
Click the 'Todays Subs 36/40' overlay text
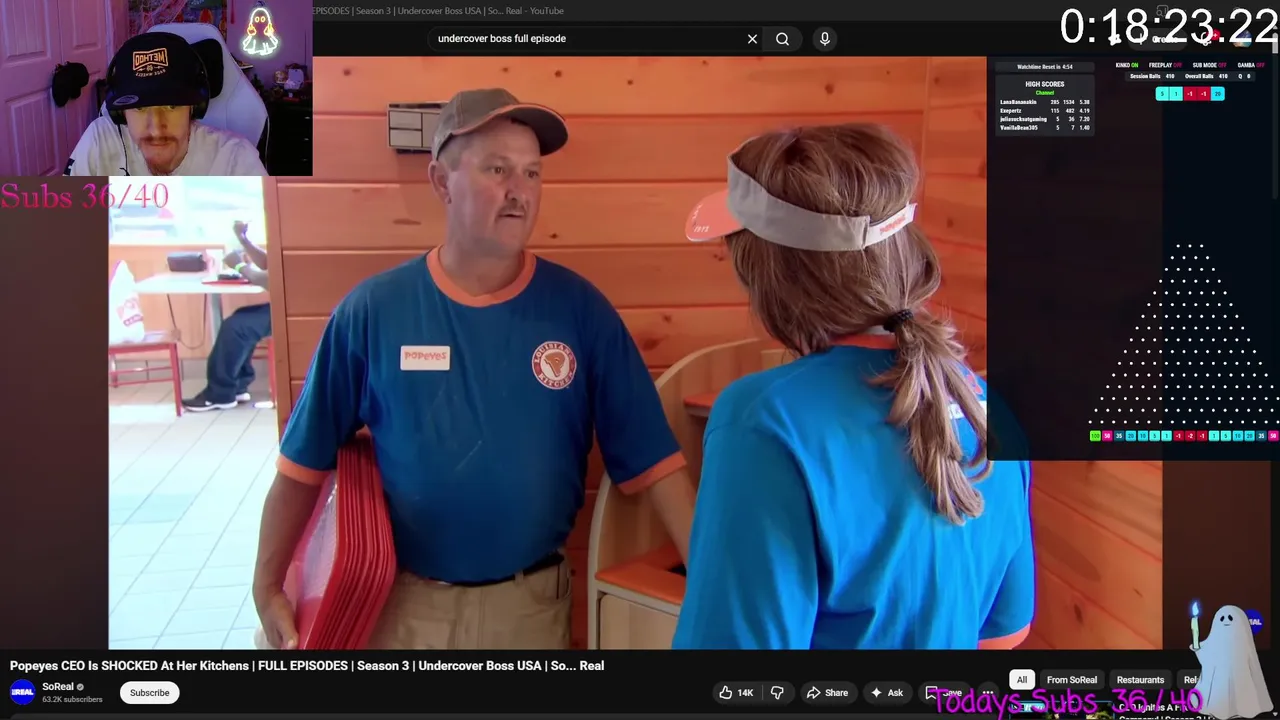1067,702
